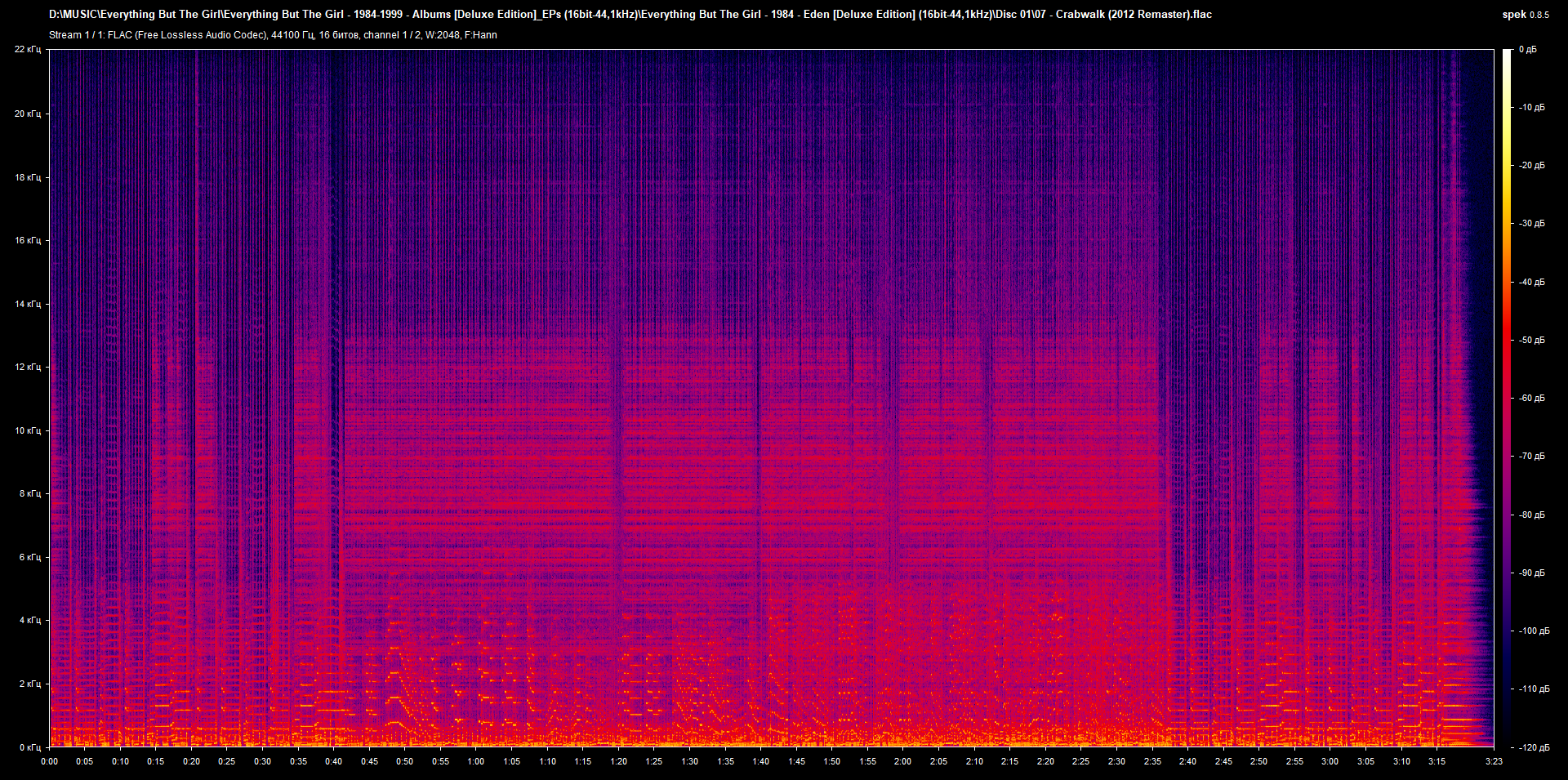Click the 22 кГц frequency axis label
Viewport: 1568px width, 780px height.
pyautogui.click(x=27, y=50)
